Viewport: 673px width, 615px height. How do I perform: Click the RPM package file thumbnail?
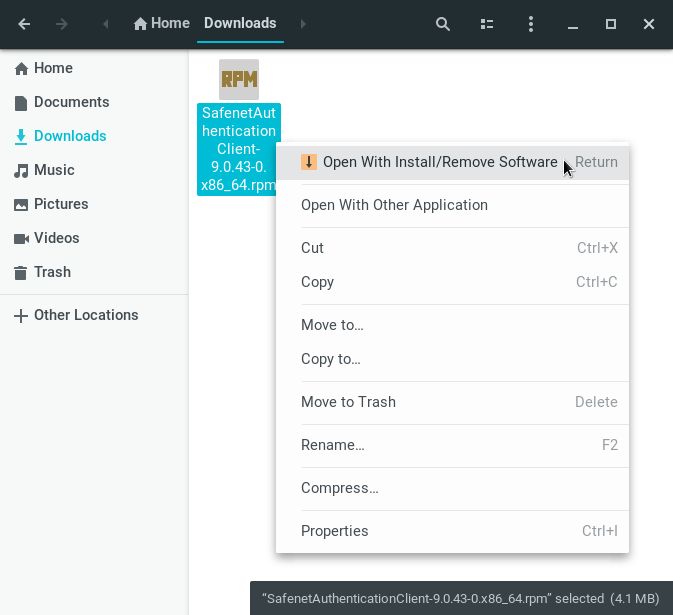coord(239,79)
